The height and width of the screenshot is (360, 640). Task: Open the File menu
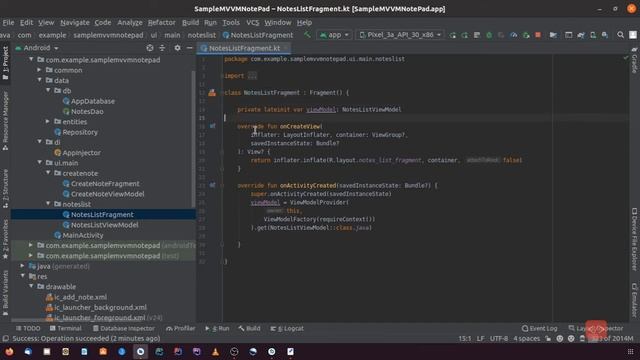(x=8, y=22)
